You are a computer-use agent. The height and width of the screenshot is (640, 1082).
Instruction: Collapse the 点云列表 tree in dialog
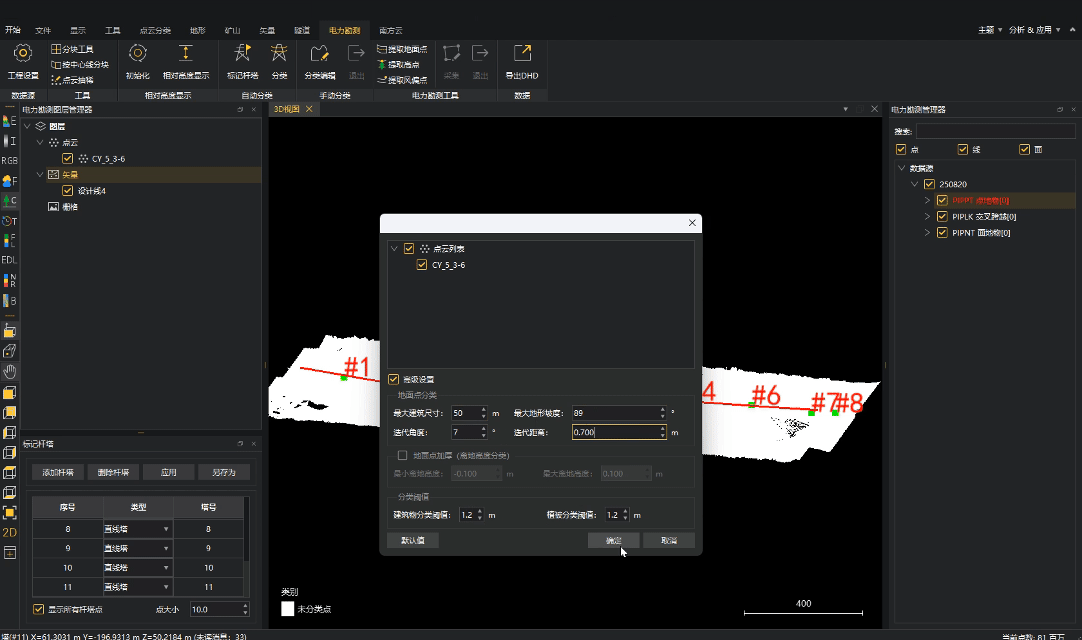[394, 248]
